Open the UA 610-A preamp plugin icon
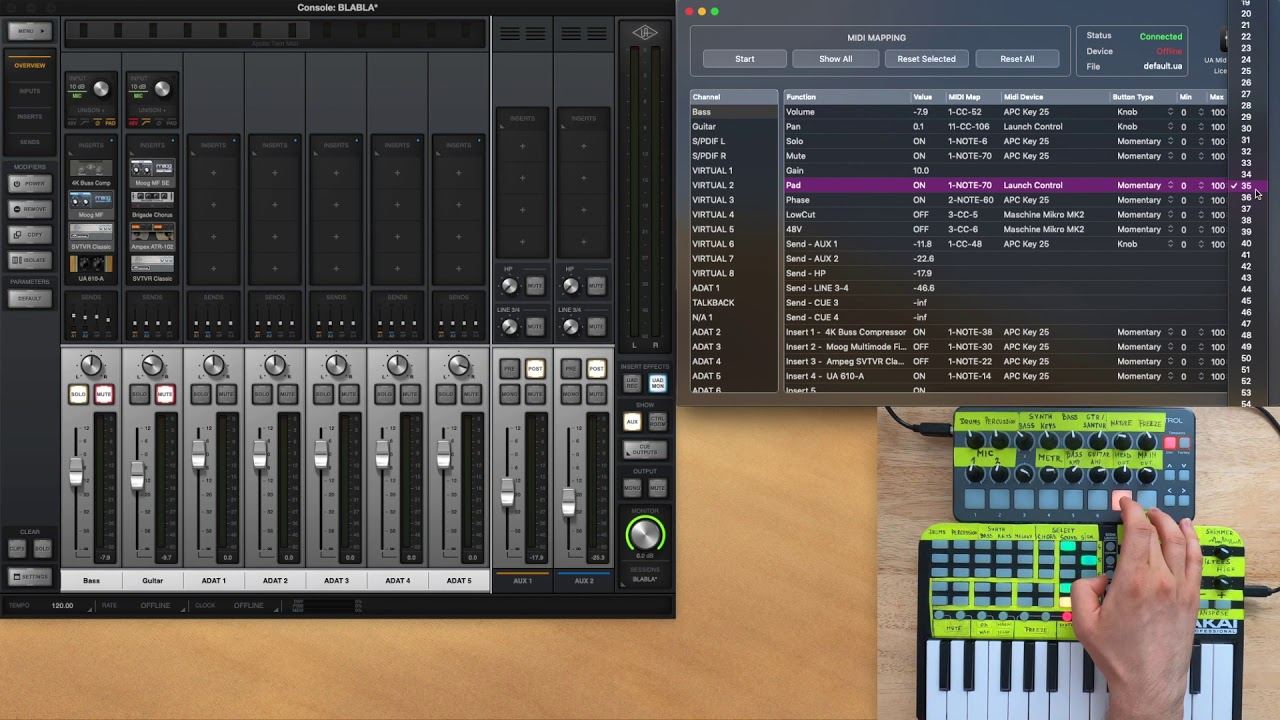 point(91,264)
